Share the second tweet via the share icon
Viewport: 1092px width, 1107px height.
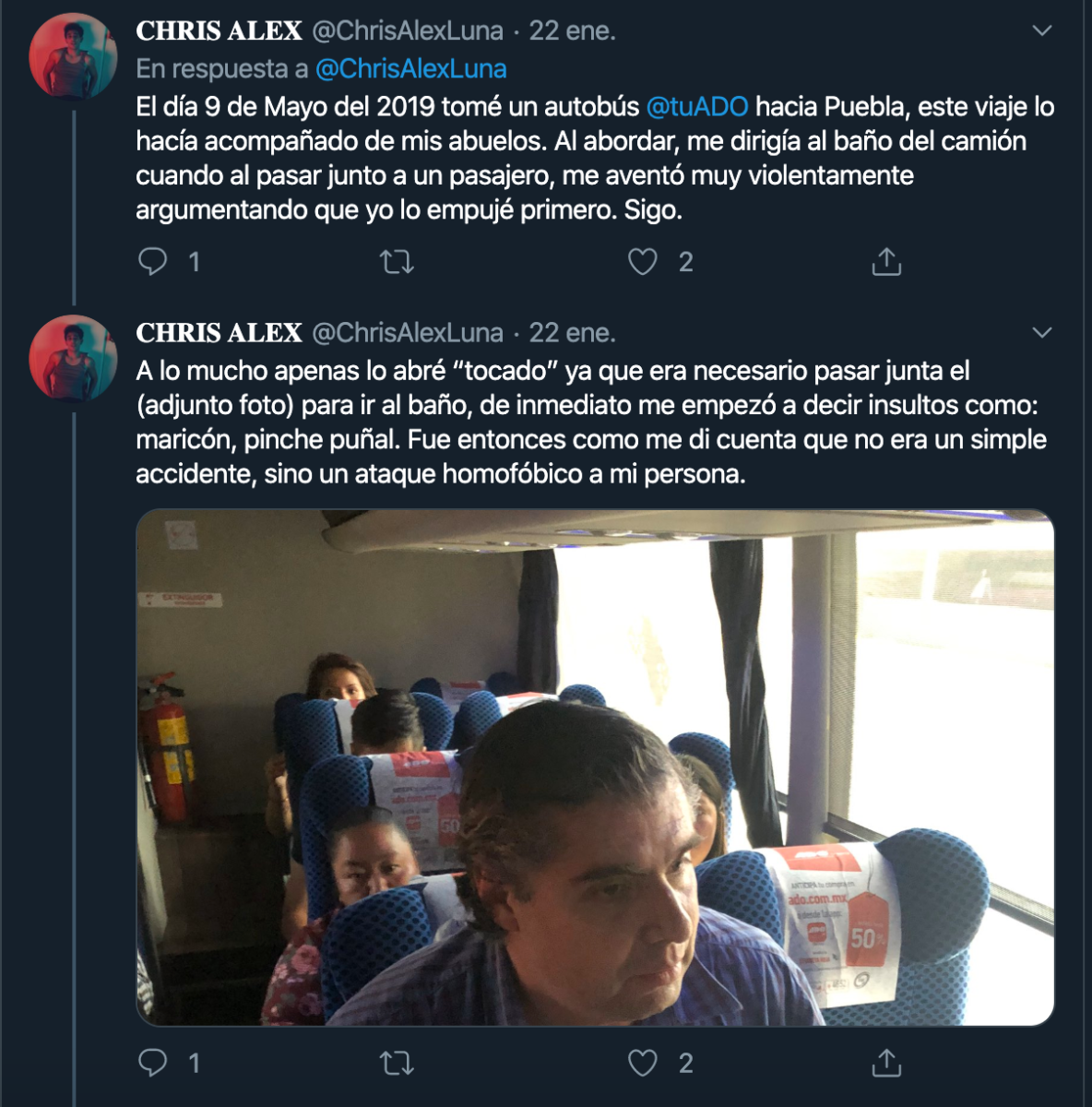pyautogui.click(x=887, y=1063)
